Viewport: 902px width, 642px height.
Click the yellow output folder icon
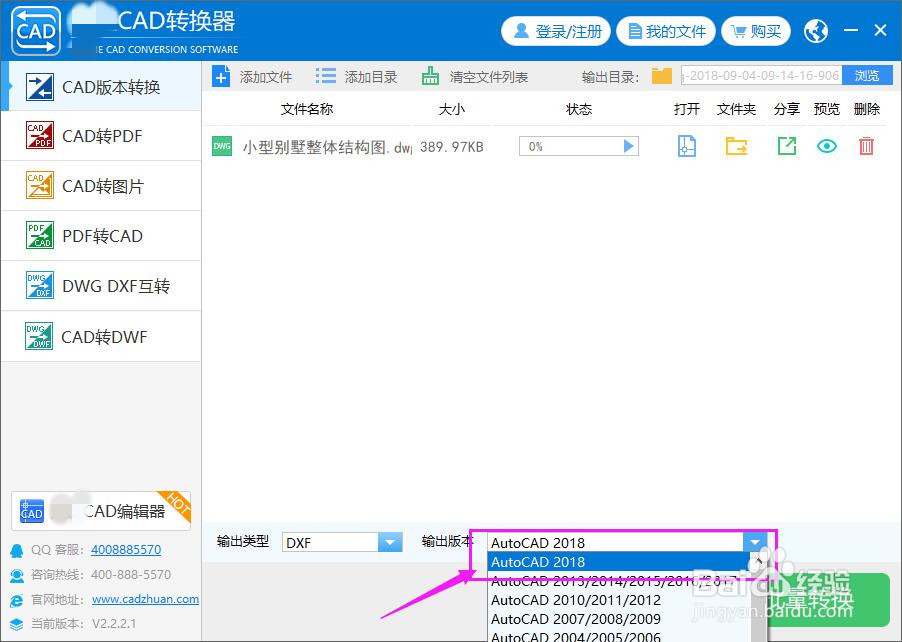point(662,76)
